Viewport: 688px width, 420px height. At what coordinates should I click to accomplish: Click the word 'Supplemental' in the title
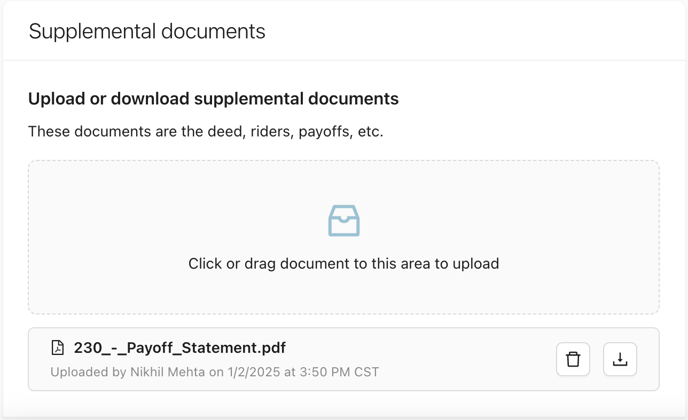coord(92,32)
